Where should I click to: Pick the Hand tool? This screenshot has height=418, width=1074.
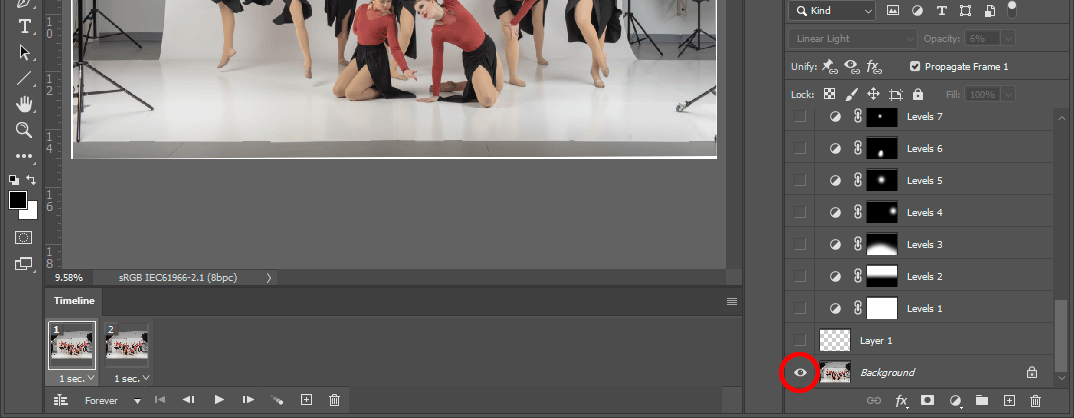(x=24, y=104)
